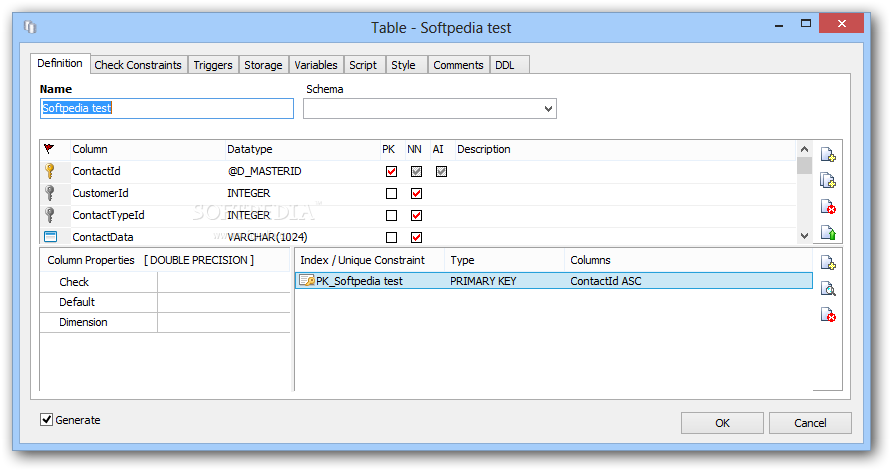
Task: Select the PK_Softpedia test index row
Action: click(554, 281)
